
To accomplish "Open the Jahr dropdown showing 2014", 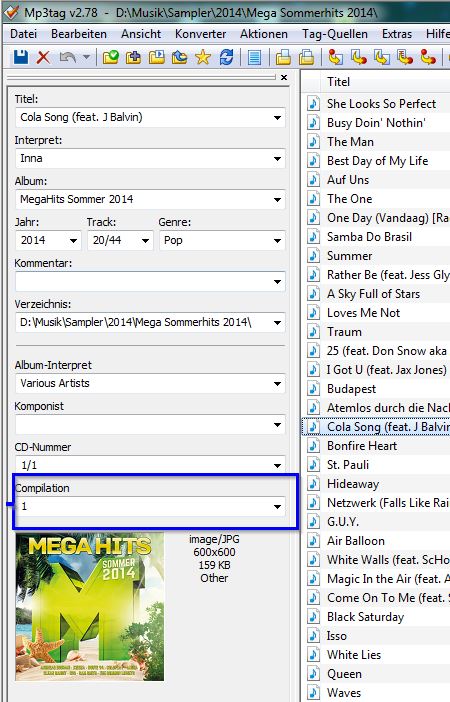I will tap(73, 241).
